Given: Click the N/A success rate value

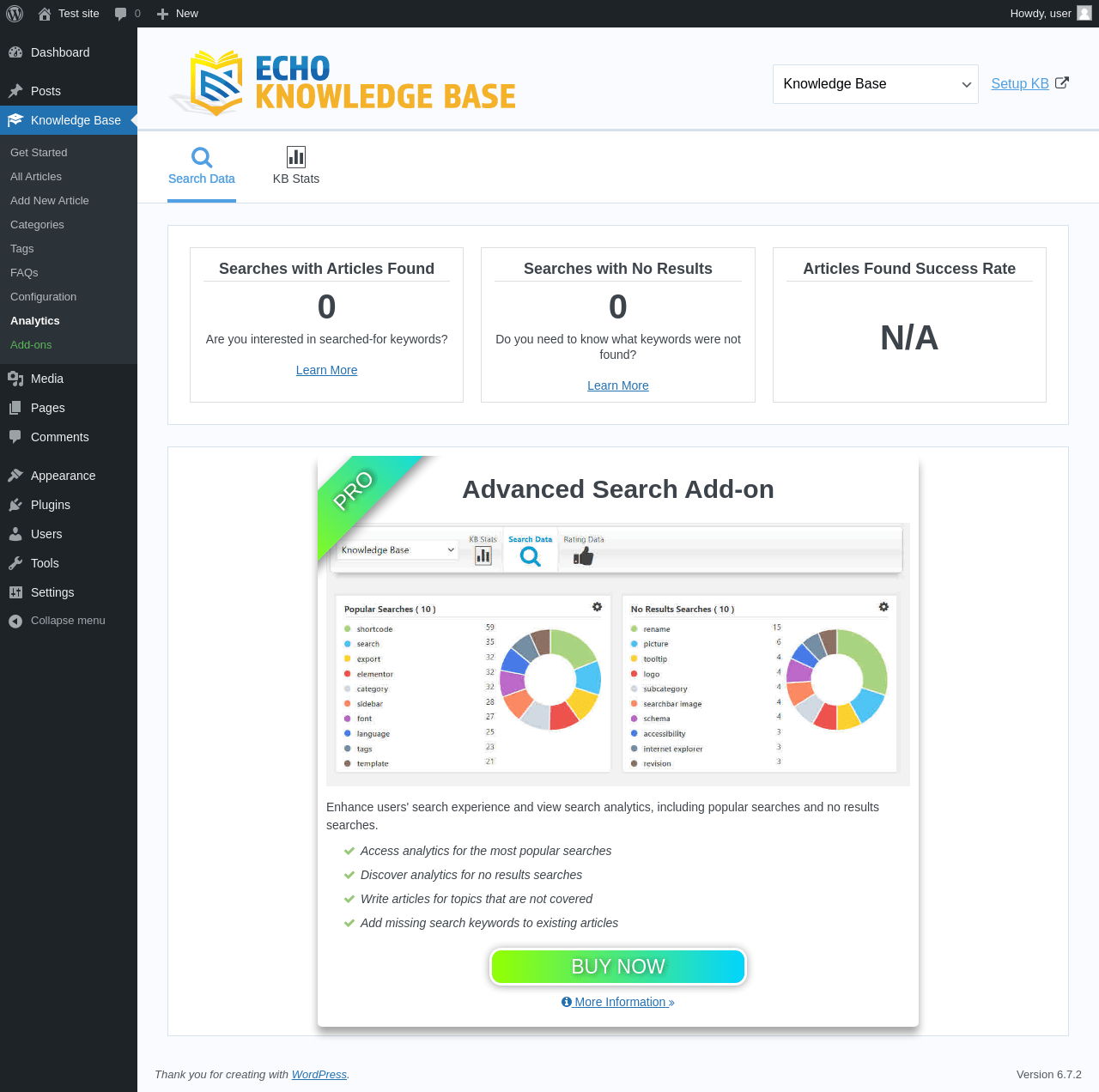Looking at the screenshot, I should click(909, 337).
